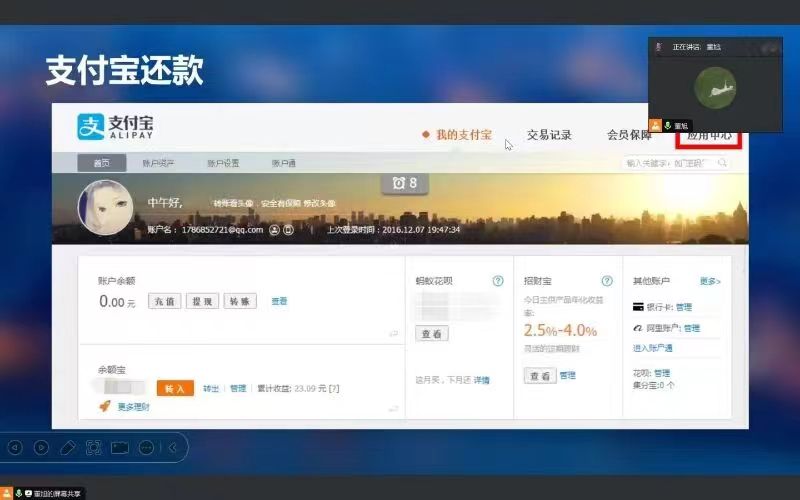This screenshot has width=800, height=500.
Task: Select the pen annotation tool
Action: tap(67, 448)
